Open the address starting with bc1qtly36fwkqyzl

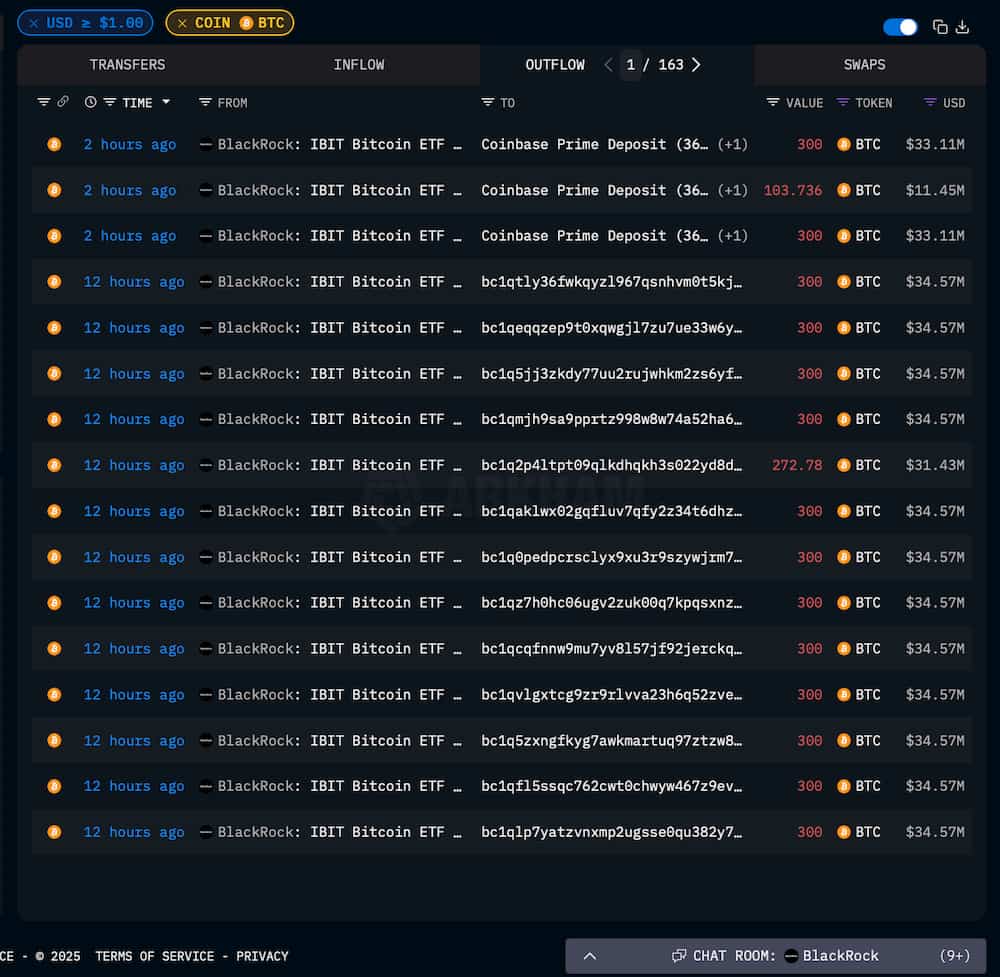pyautogui.click(x=611, y=282)
